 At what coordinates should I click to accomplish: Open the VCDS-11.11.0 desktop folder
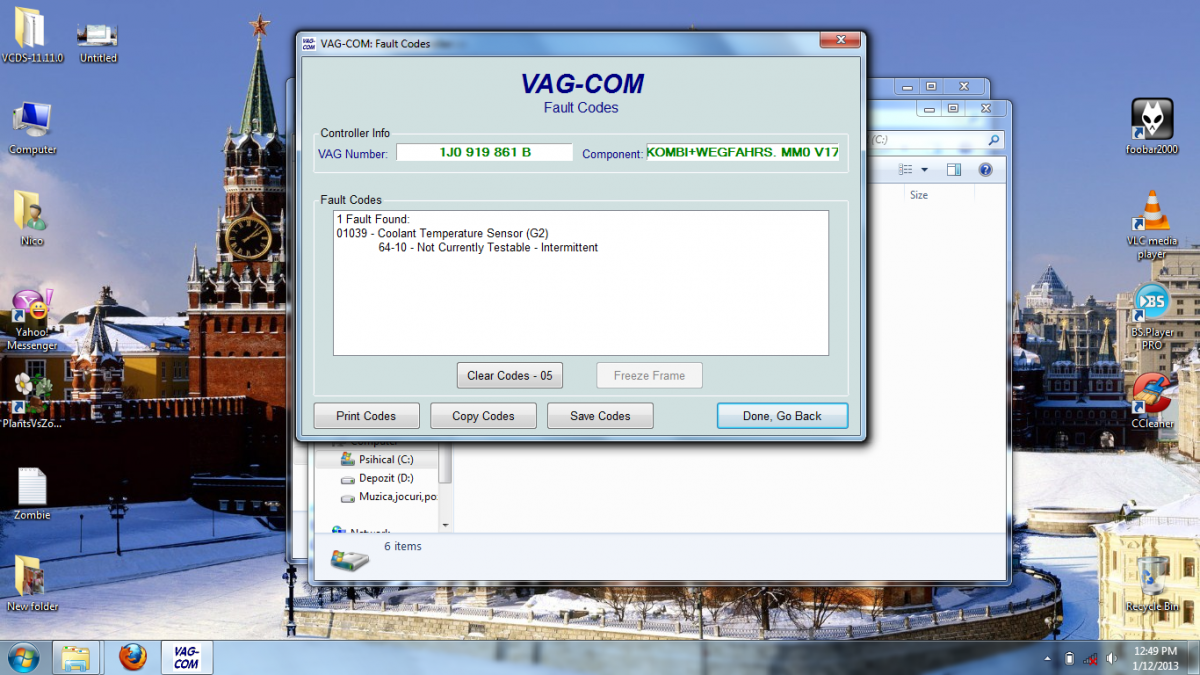click(x=32, y=35)
